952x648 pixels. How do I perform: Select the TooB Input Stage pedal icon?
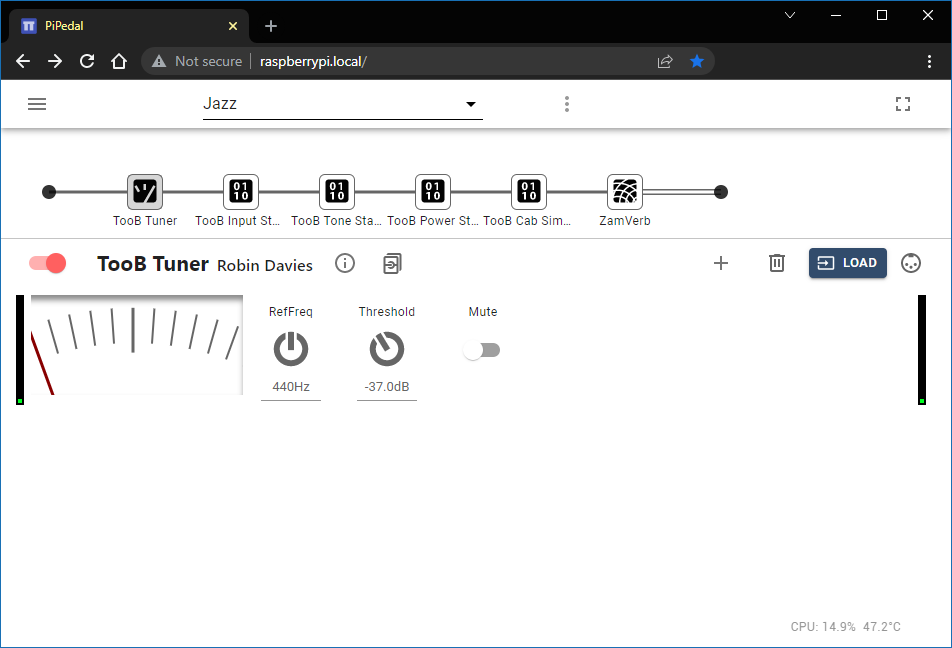point(241,192)
